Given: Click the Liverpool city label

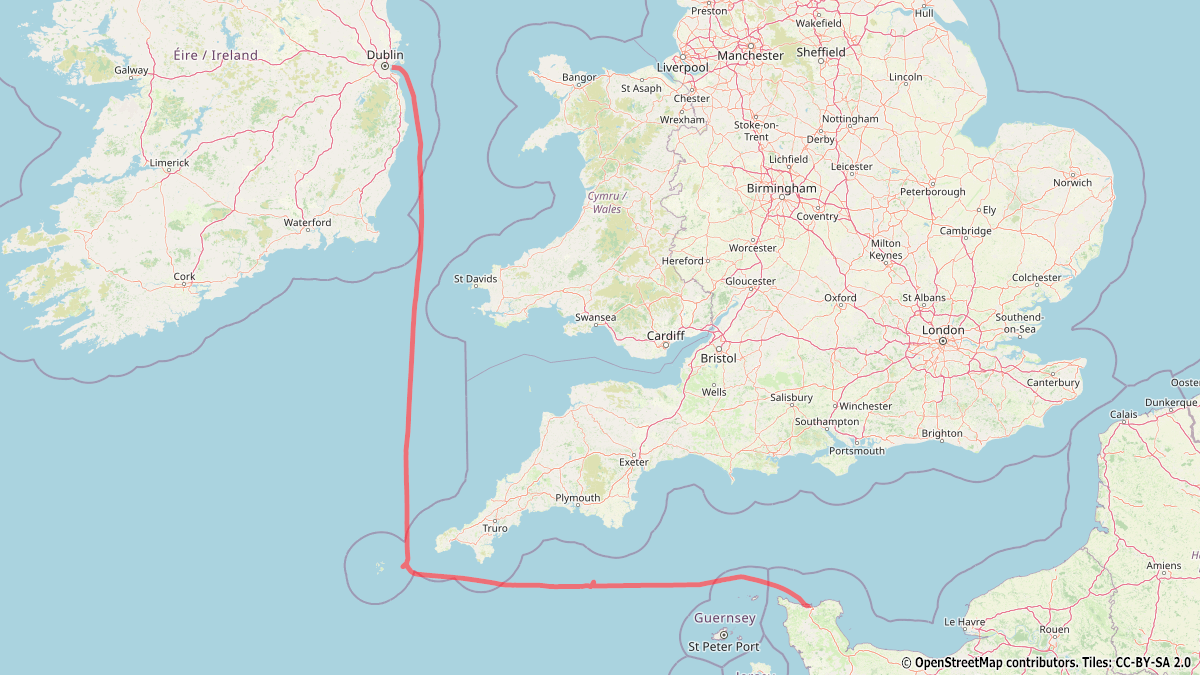Looking at the screenshot, I should click(x=682, y=67).
